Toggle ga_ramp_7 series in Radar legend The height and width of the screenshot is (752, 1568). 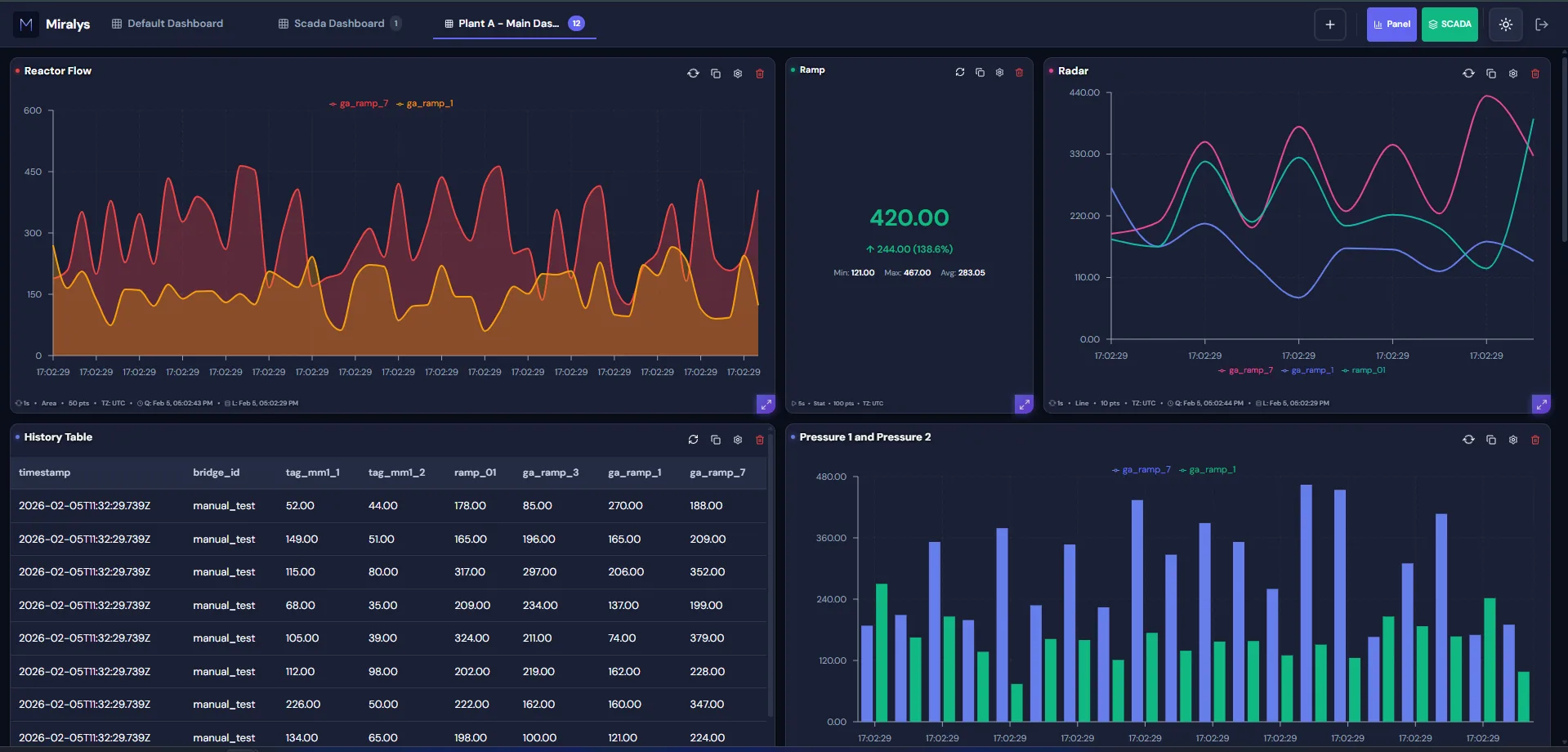click(1245, 370)
